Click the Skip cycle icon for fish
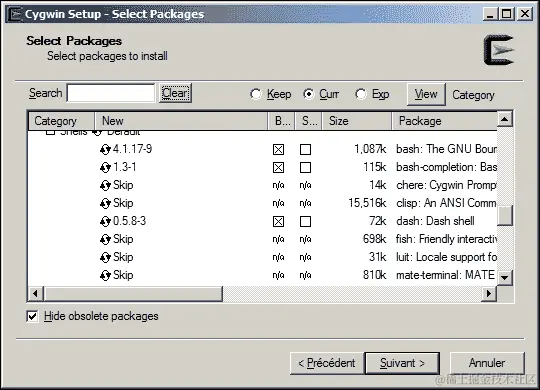This screenshot has height=390, width=540. pos(105,239)
